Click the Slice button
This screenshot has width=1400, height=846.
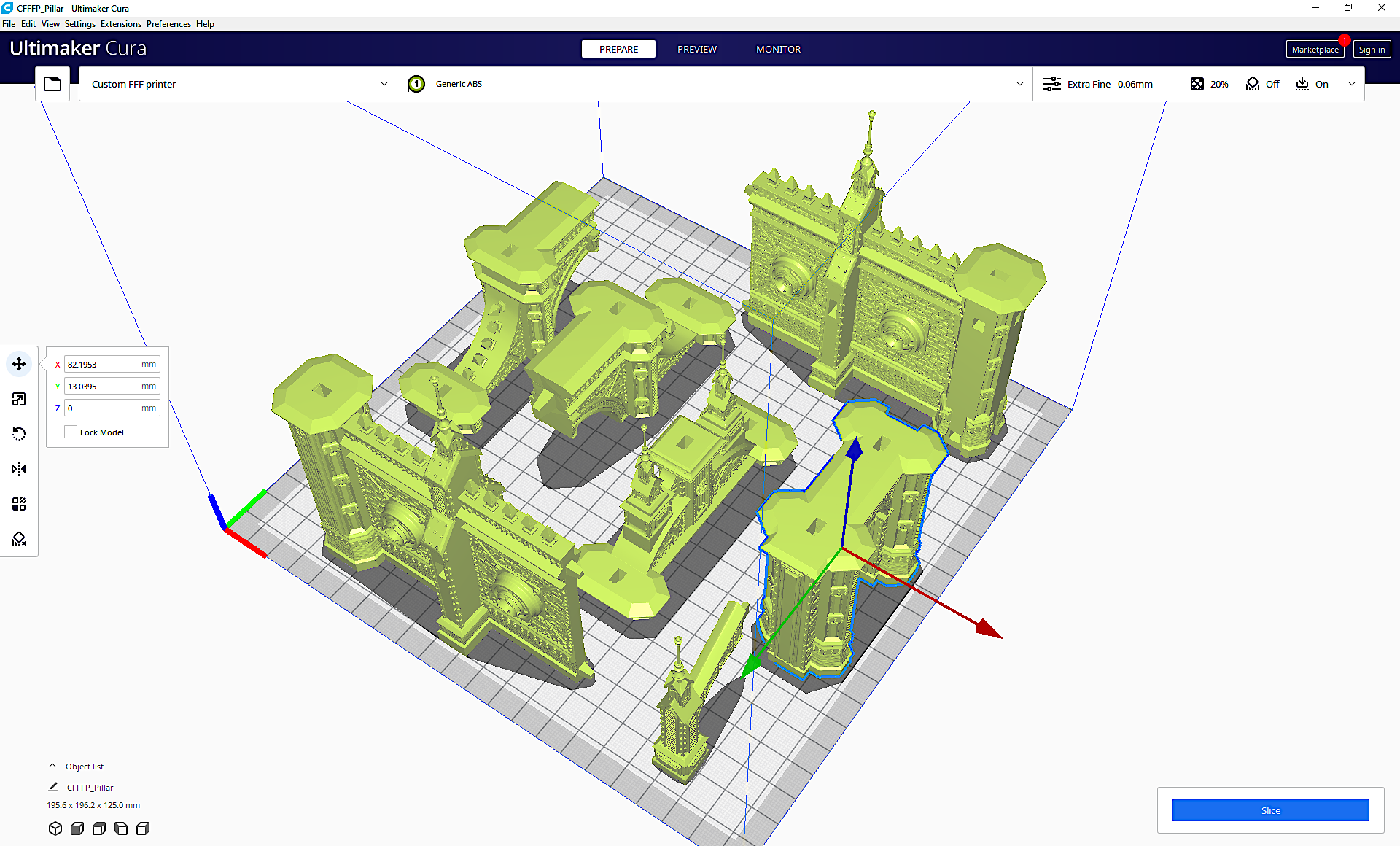click(x=1270, y=810)
